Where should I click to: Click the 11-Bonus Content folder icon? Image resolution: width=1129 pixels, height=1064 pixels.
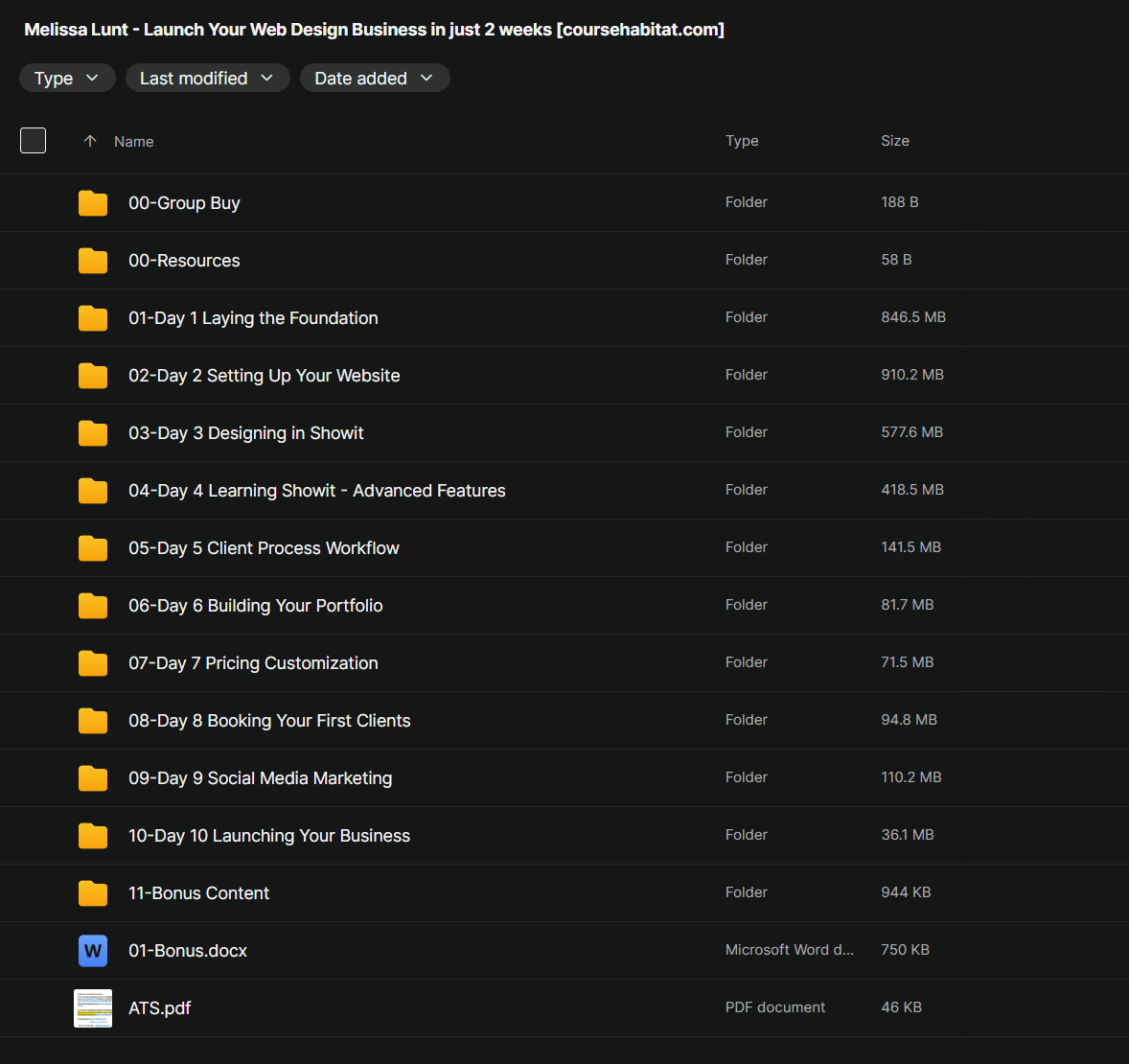93,893
